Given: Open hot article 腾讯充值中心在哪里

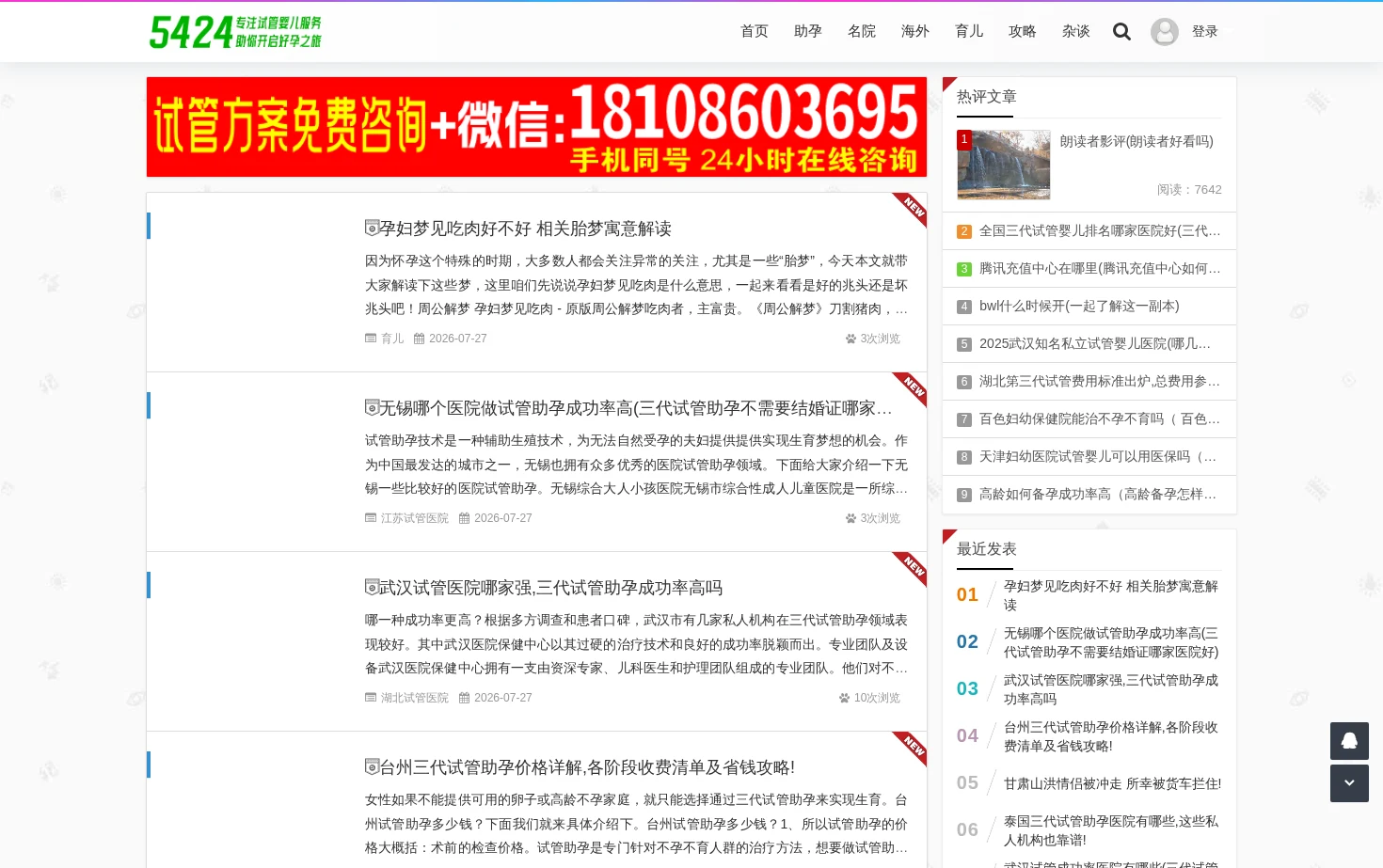Looking at the screenshot, I should pos(1100,269).
